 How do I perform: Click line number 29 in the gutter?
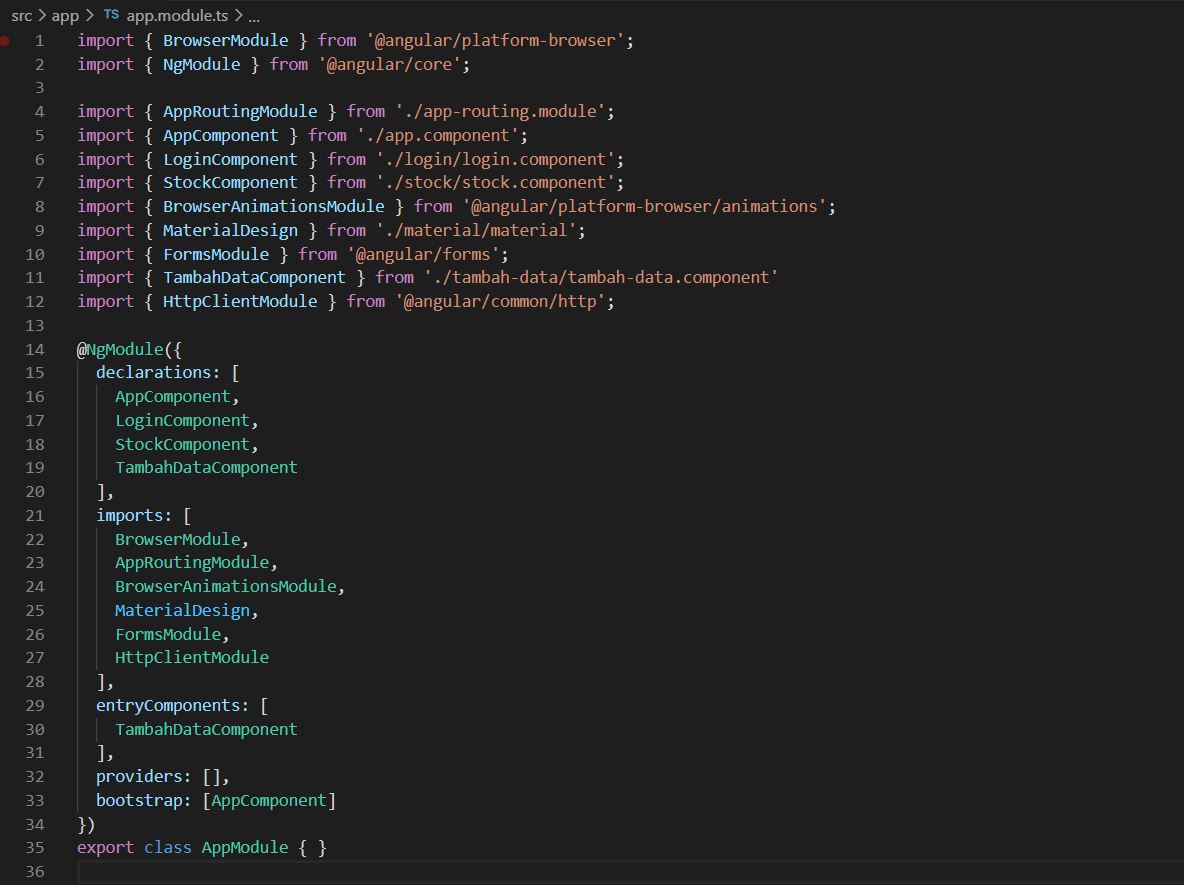pyautogui.click(x=35, y=705)
